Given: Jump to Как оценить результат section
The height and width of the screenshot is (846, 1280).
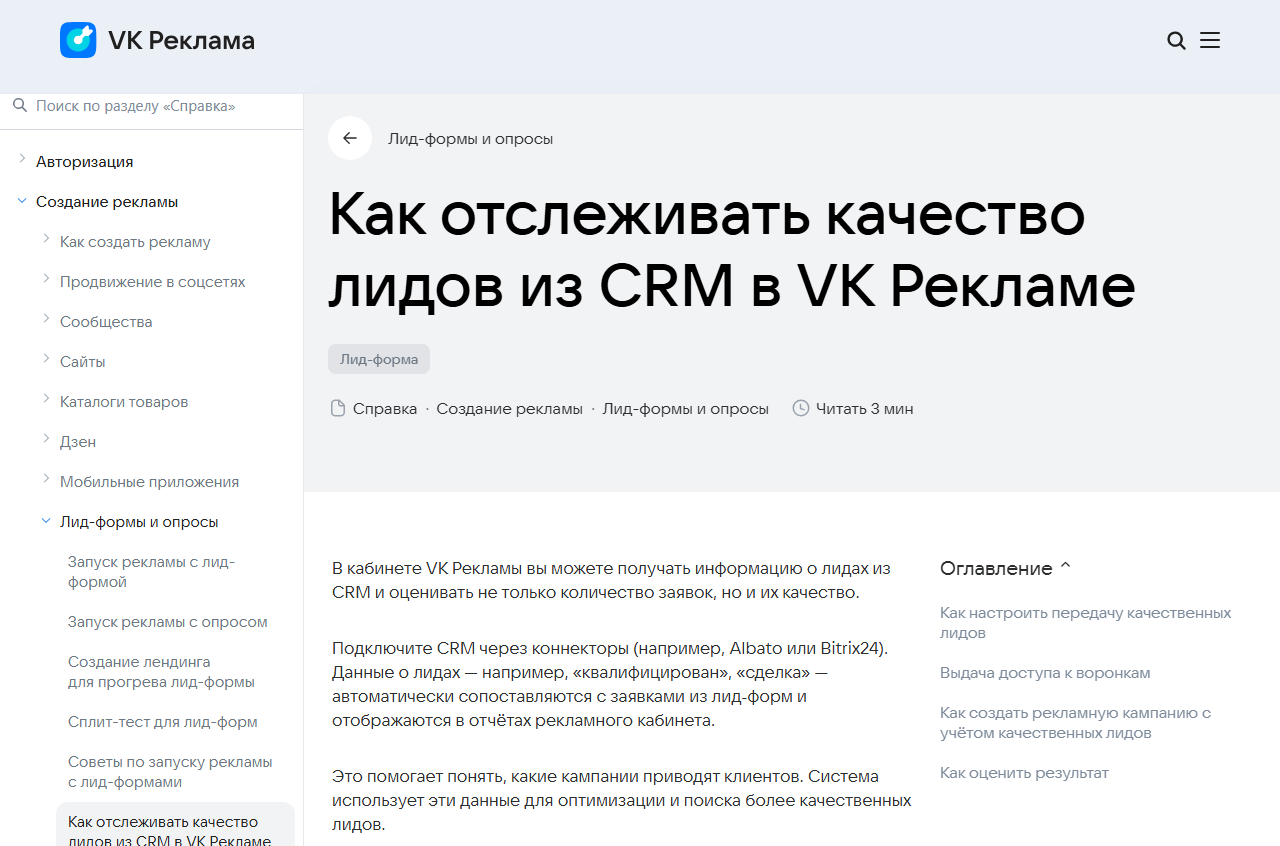Looking at the screenshot, I should (x=1024, y=772).
